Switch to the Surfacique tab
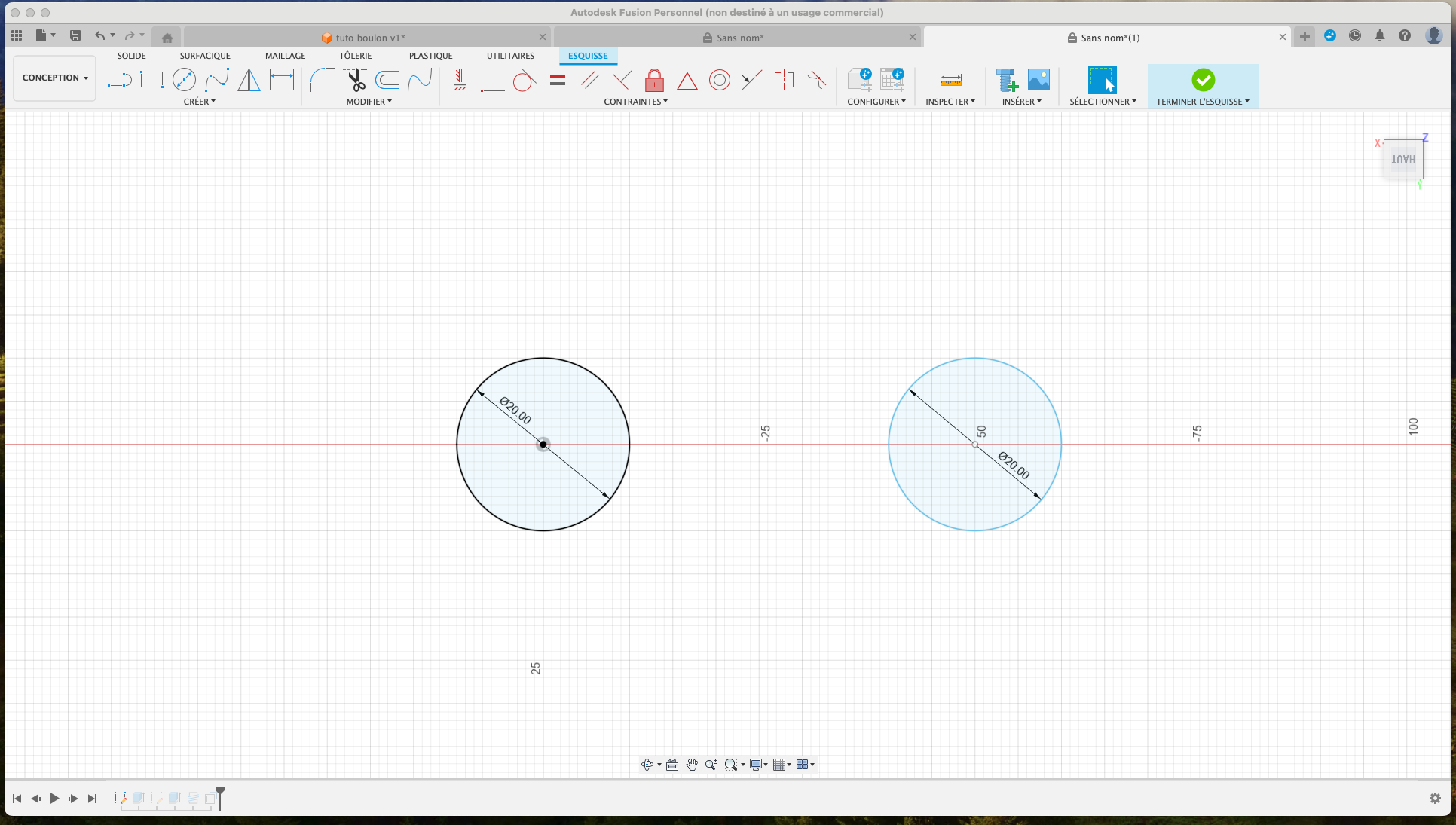This screenshot has height=825, width=1456. click(x=205, y=56)
